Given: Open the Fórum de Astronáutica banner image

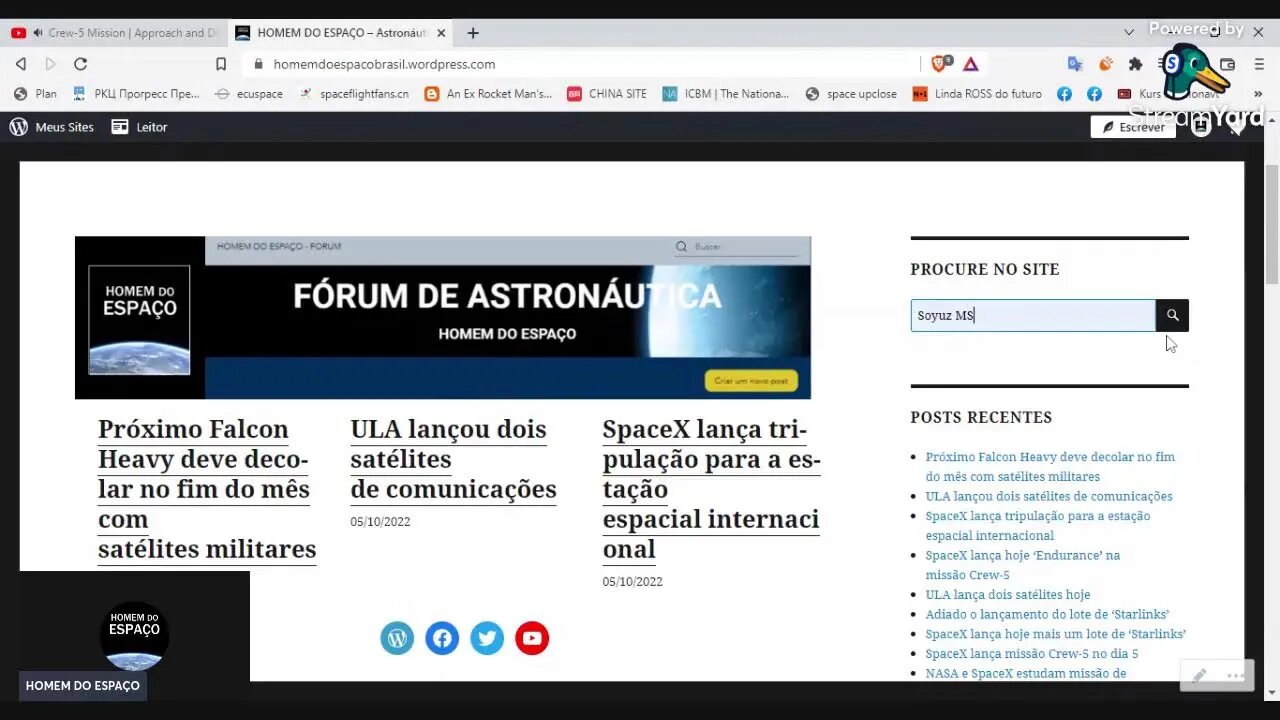Looking at the screenshot, I should coord(443,318).
